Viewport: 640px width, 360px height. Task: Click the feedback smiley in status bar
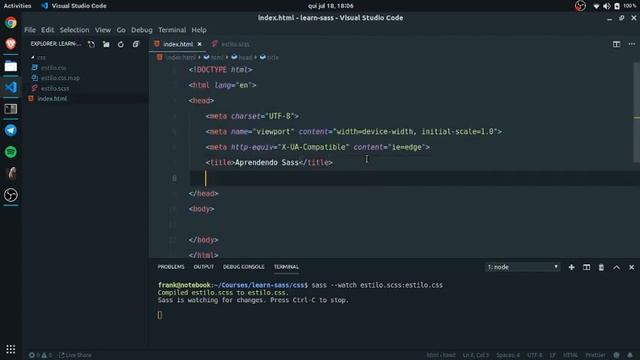click(x=616, y=355)
